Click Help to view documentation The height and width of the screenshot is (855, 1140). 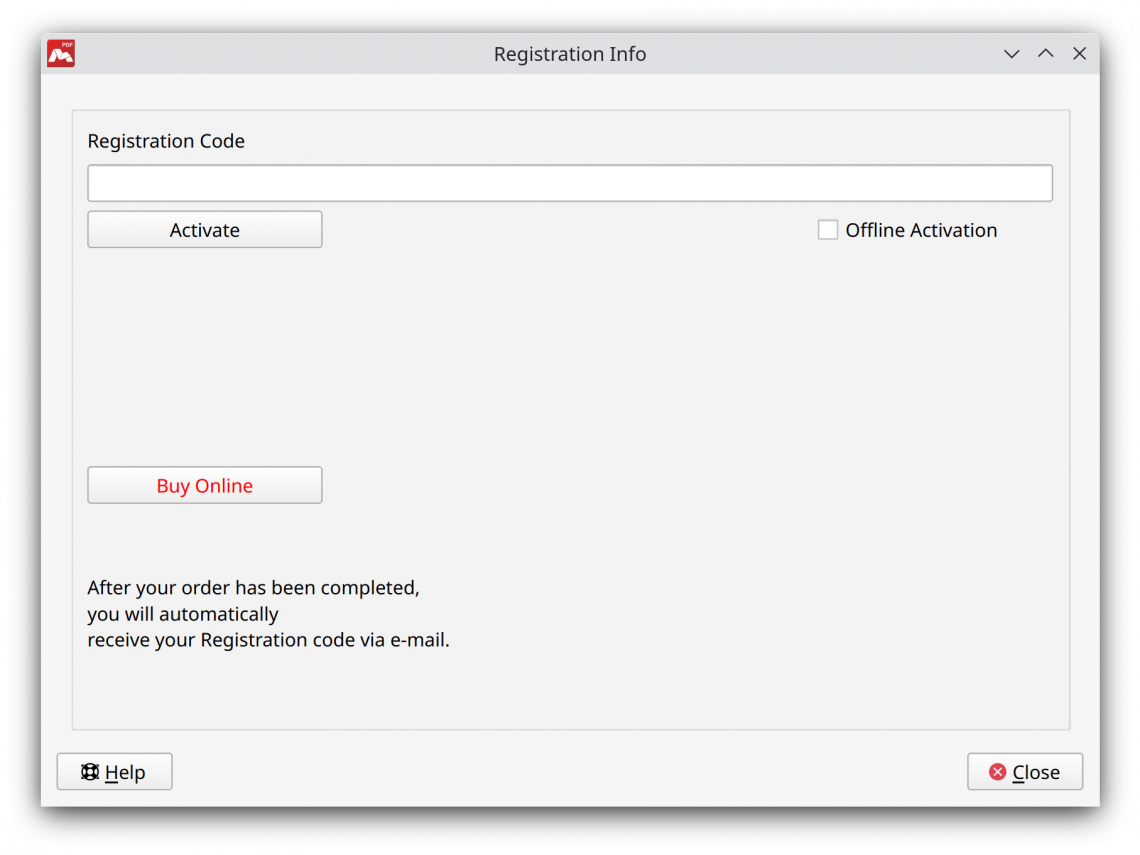(x=114, y=771)
